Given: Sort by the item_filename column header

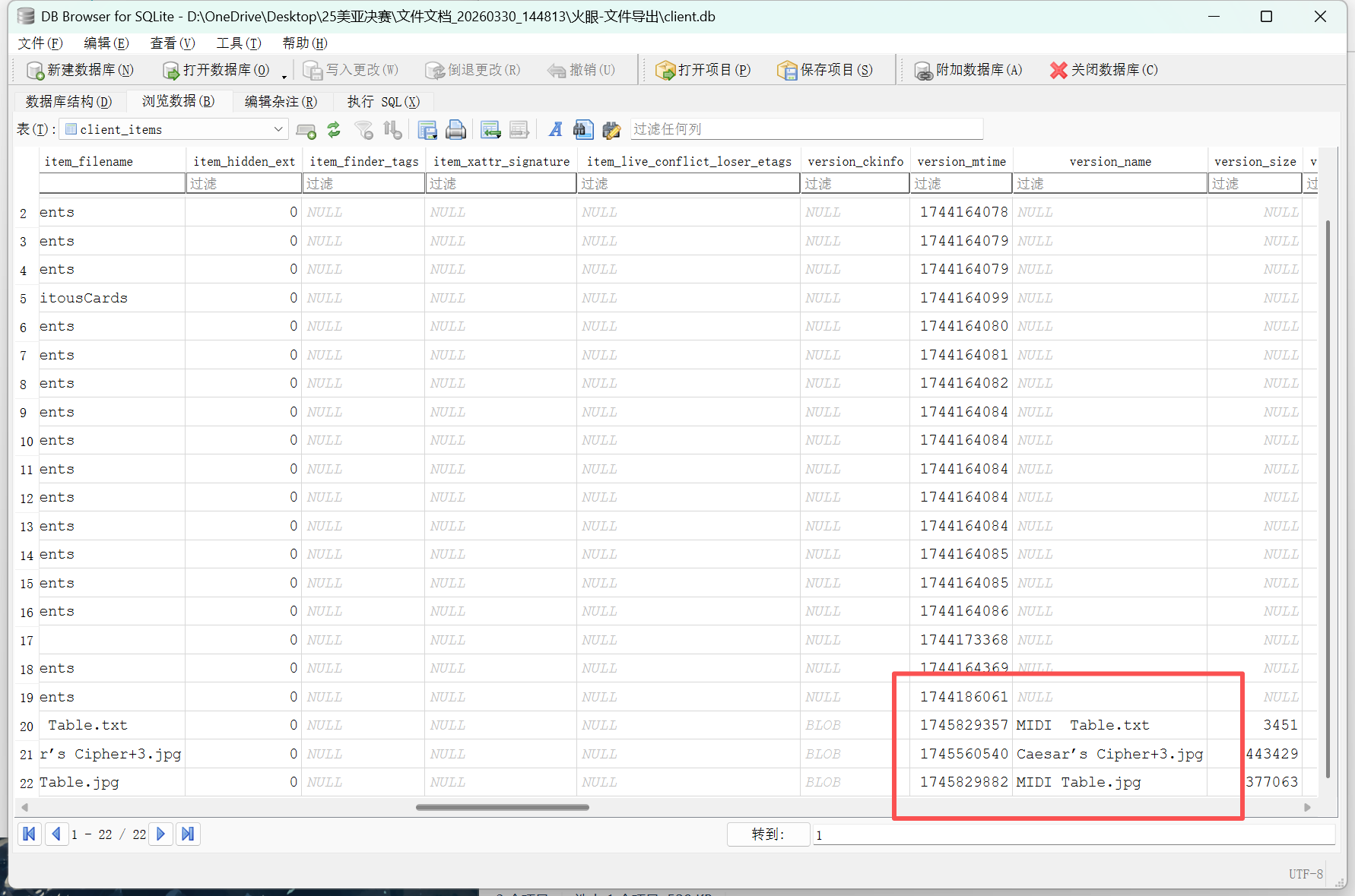Looking at the screenshot, I should pyautogui.click(x=113, y=161).
